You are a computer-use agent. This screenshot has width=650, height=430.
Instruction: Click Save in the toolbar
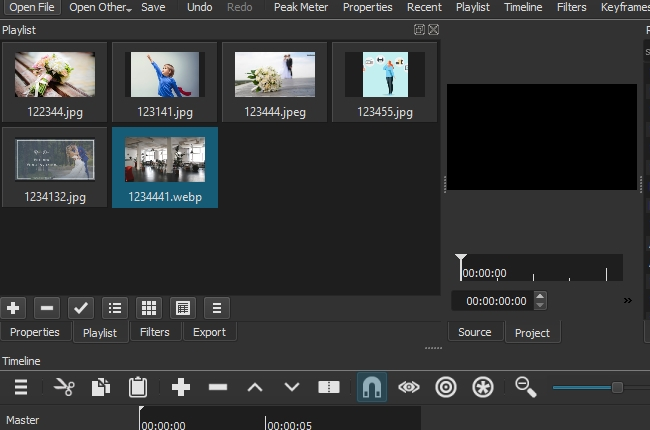click(153, 7)
